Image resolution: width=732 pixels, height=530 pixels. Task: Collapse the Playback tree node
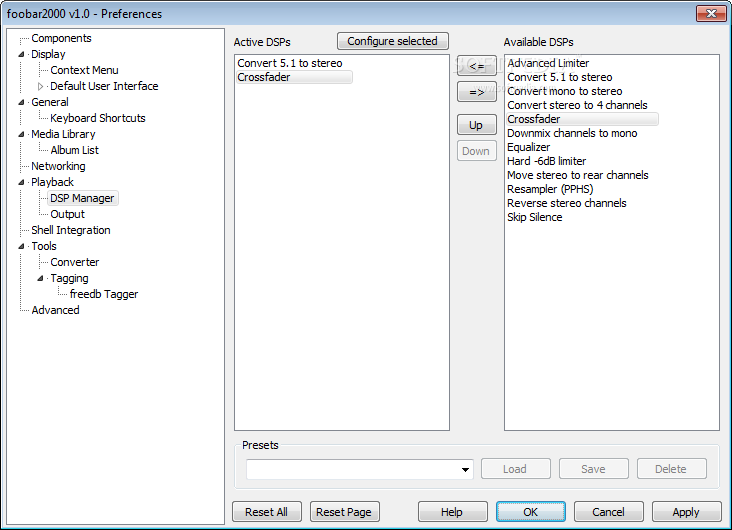[x=21, y=182]
